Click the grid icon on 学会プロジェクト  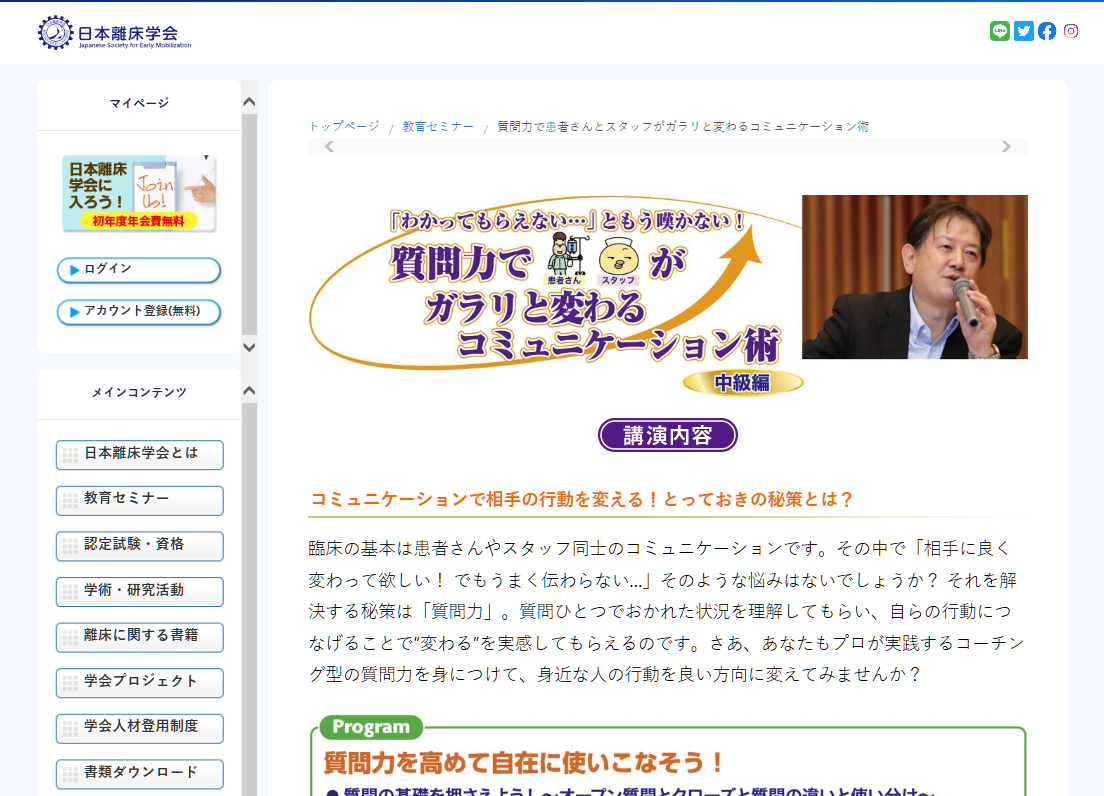[70, 683]
